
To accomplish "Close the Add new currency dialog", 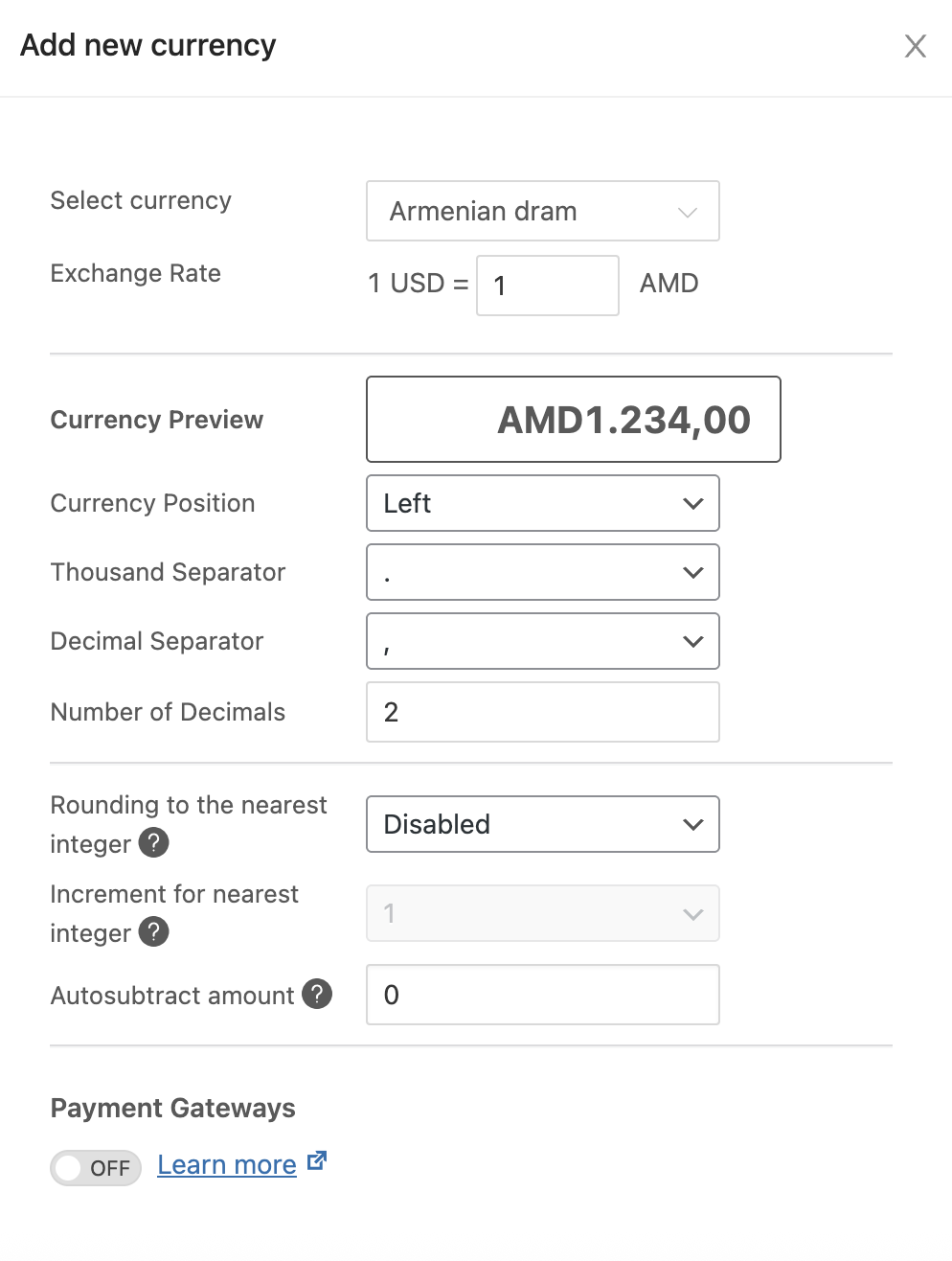I will 915,46.
